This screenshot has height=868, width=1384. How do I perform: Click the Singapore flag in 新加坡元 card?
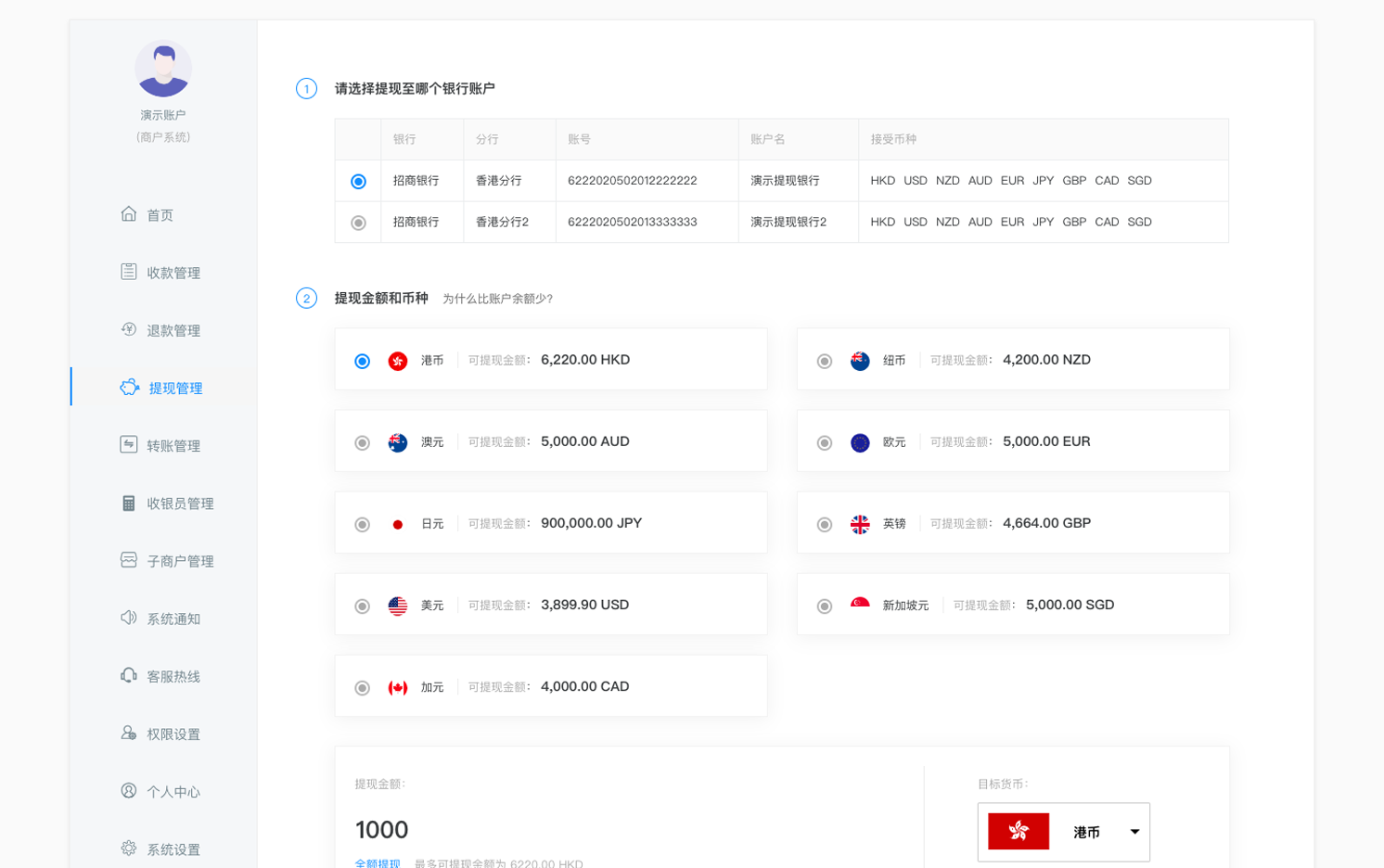pyautogui.click(x=860, y=606)
